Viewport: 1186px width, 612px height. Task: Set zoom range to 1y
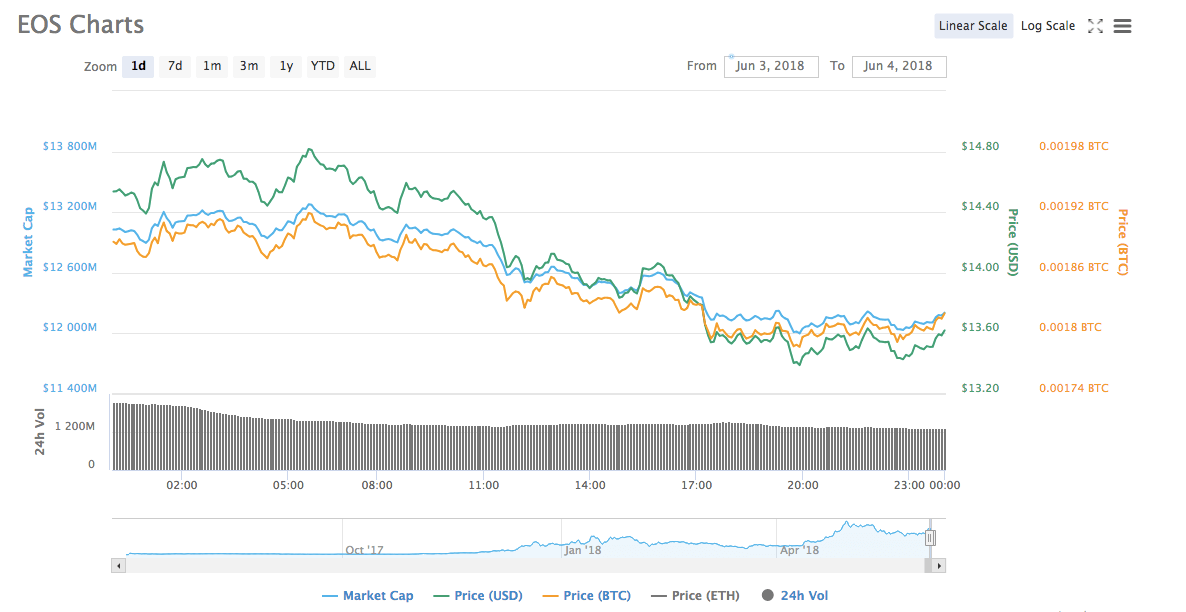point(286,66)
